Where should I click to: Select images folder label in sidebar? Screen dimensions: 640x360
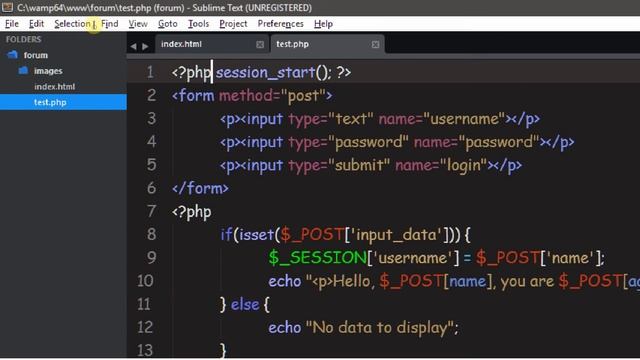pos(48,71)
